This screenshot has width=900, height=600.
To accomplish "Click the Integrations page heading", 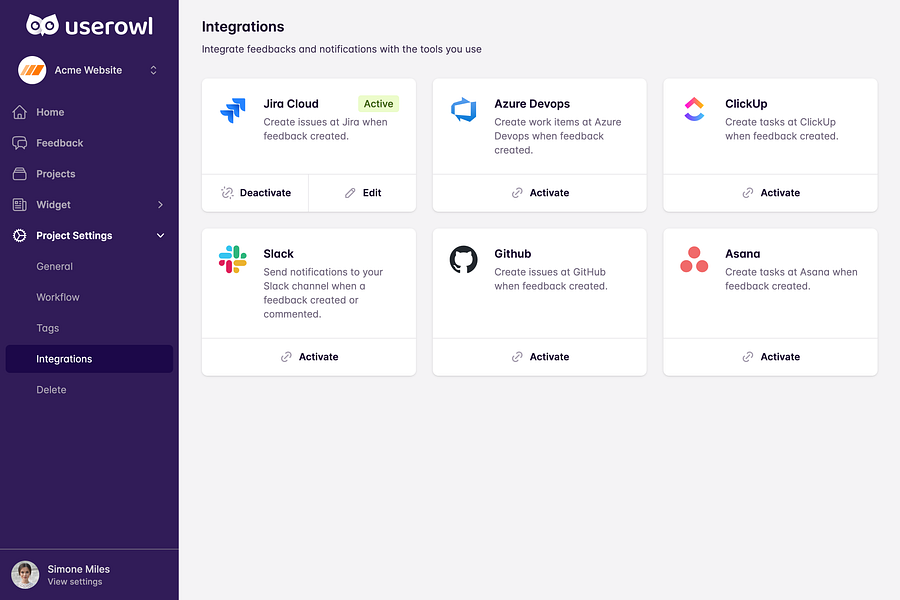I will pyautogui.click(x=243, y=27).
